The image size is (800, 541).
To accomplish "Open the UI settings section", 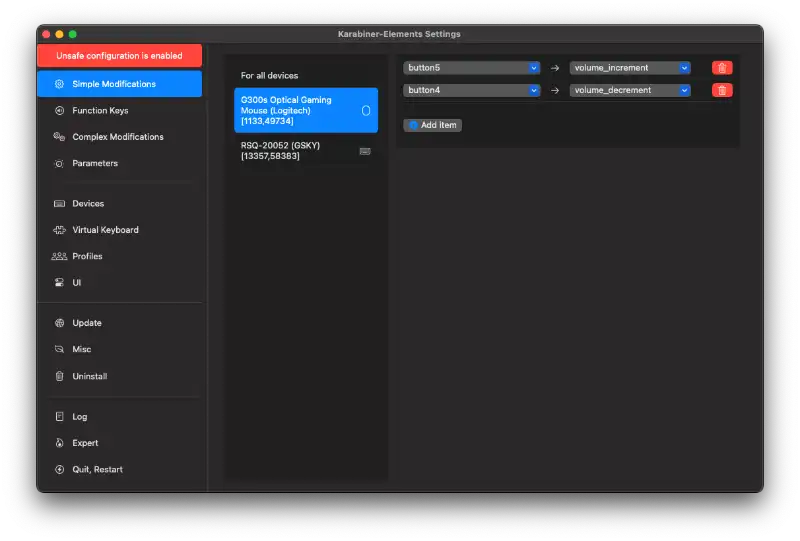I will coord(119,282).
